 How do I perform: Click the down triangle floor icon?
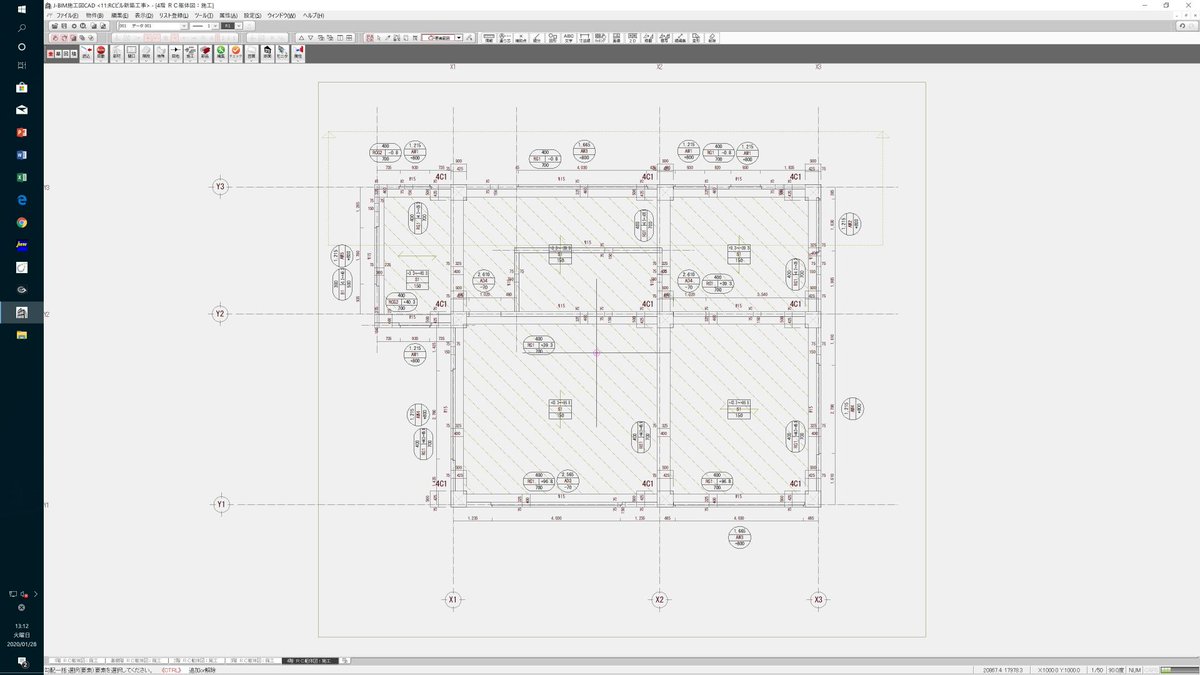pos(311,37)
